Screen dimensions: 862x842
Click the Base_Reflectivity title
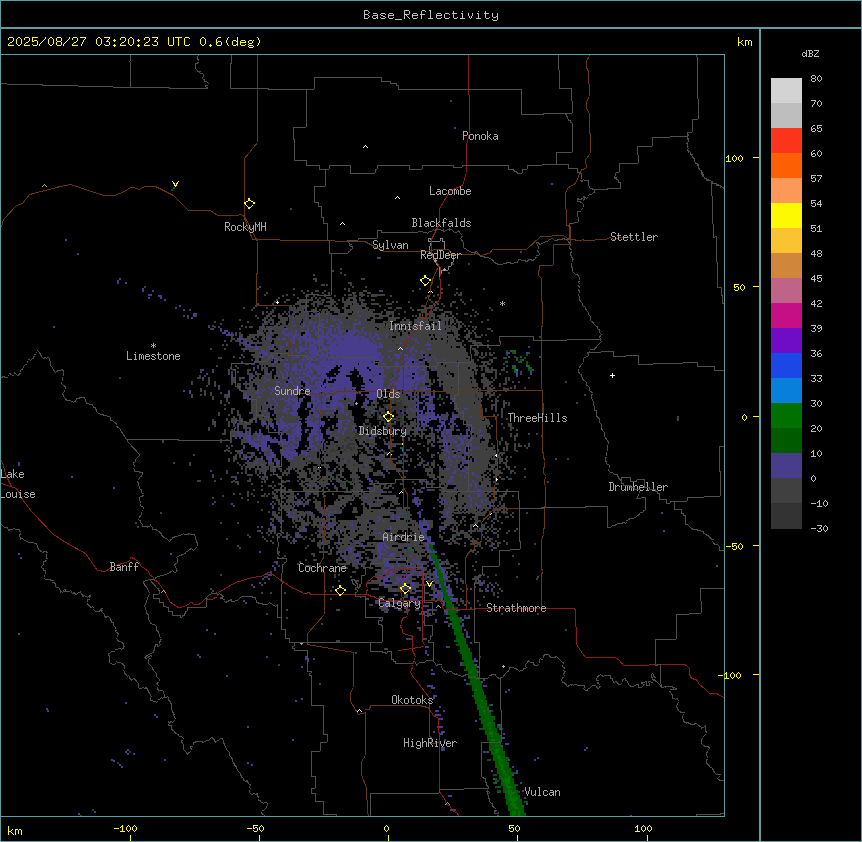[x=431, y=15]
